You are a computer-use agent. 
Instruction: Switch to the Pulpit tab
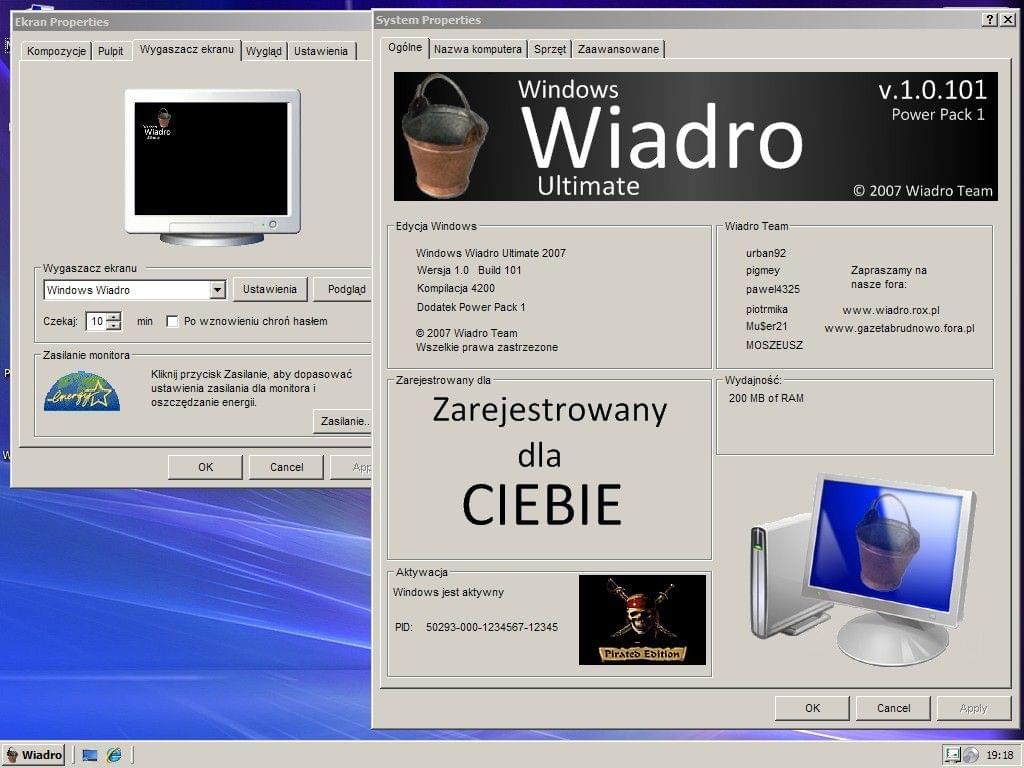point(110,51)
